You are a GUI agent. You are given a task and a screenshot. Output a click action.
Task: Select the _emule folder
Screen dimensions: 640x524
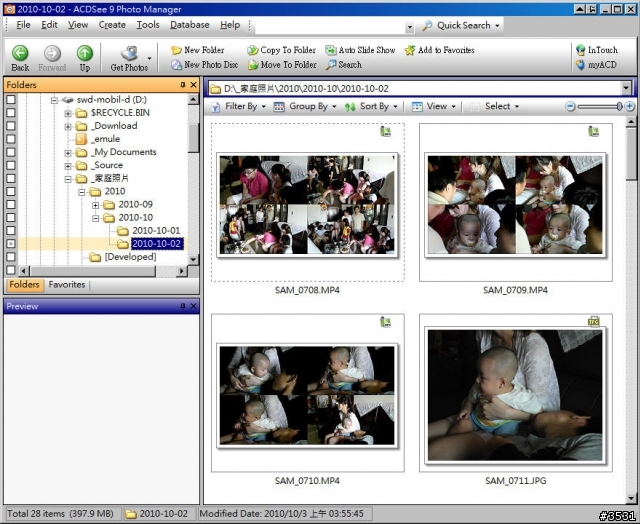(107, 139)
